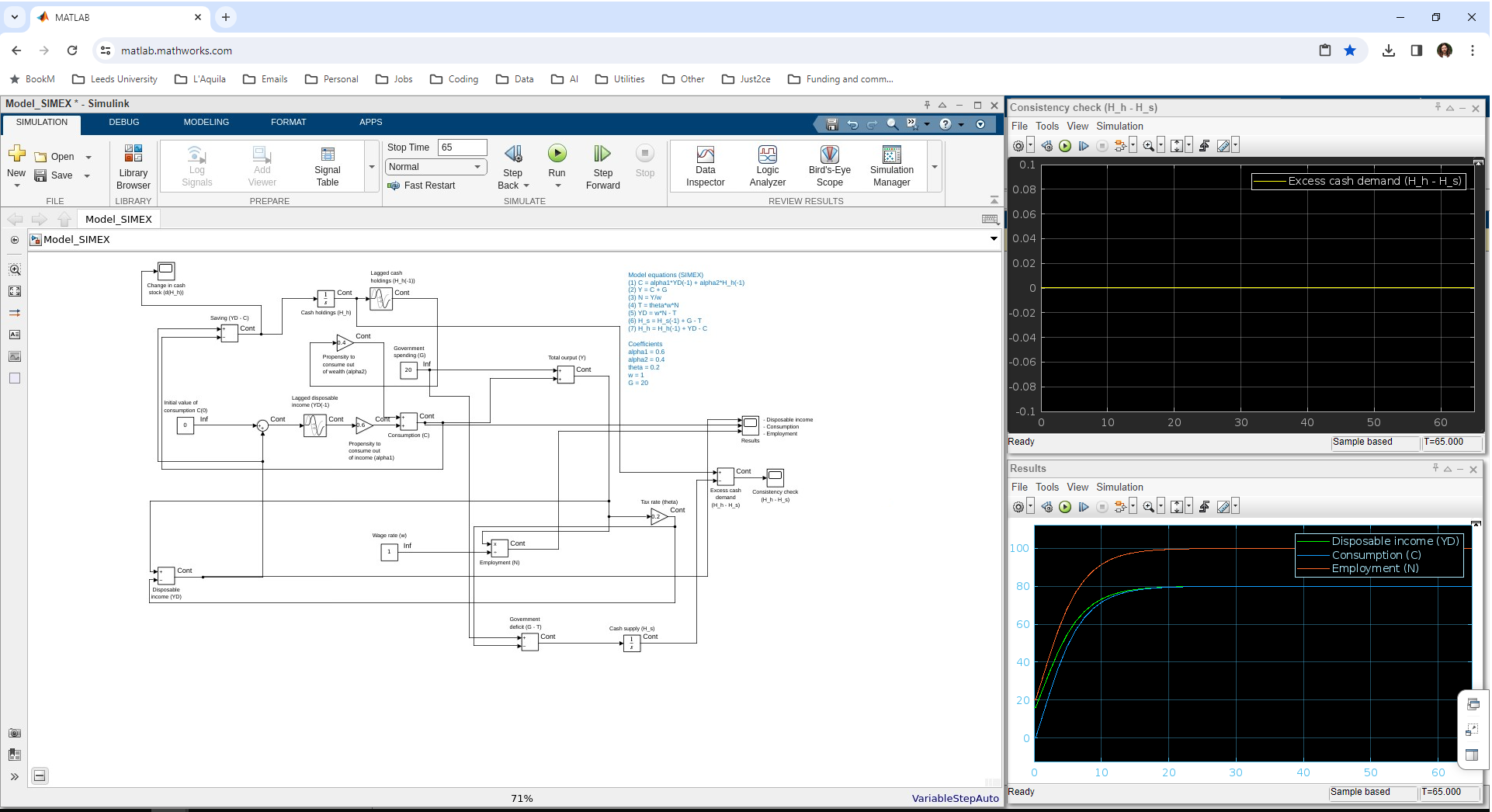Expand the Open dropdown arrow
The image size is (1492, 812).
[88, 157]
